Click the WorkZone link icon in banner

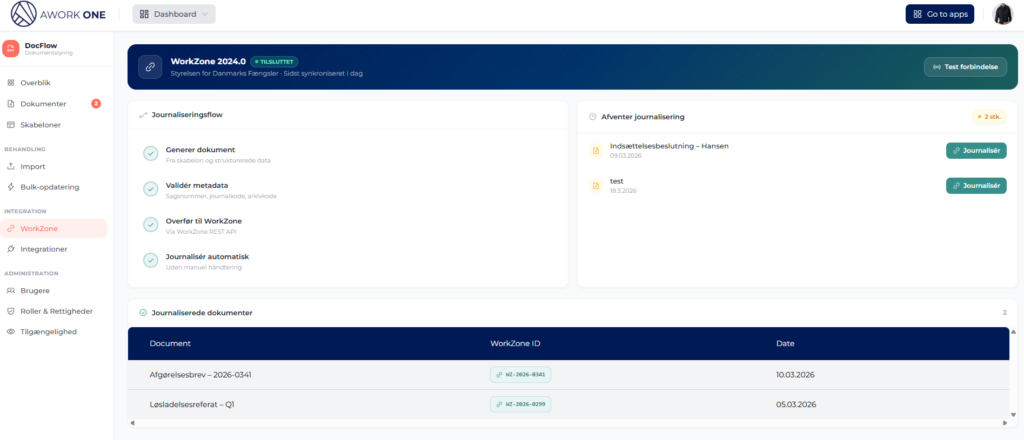coord(150,66)
